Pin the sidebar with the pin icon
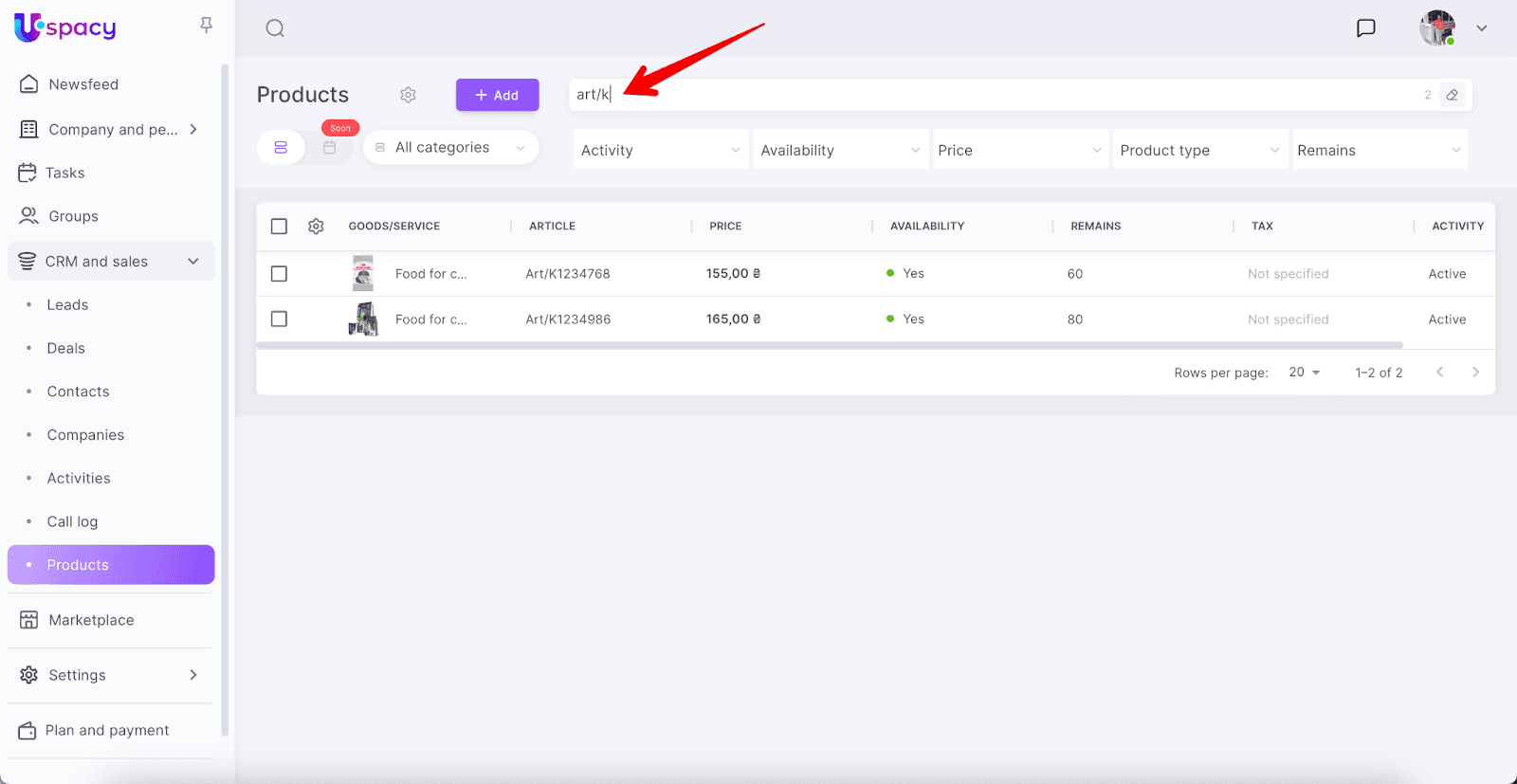 [x=206, y=26]
